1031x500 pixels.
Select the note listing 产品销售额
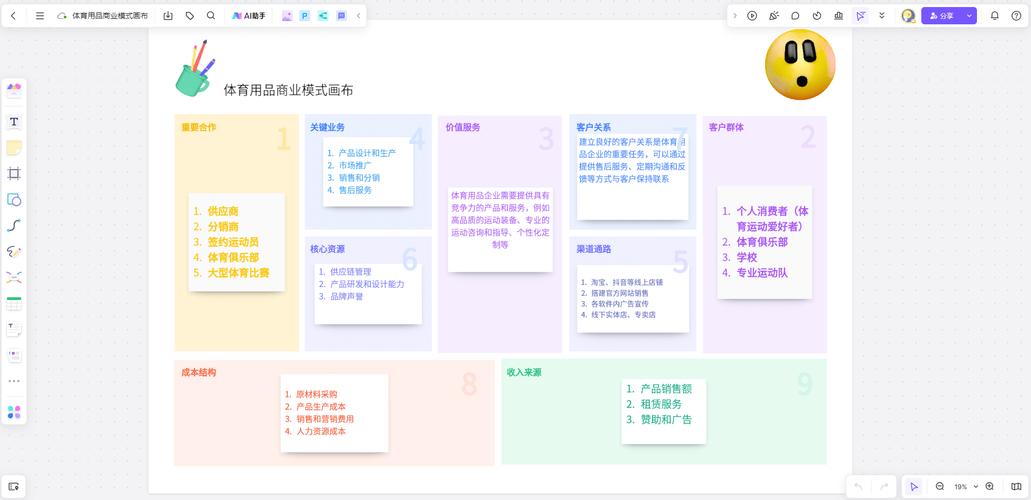click(x=663, y=411)
